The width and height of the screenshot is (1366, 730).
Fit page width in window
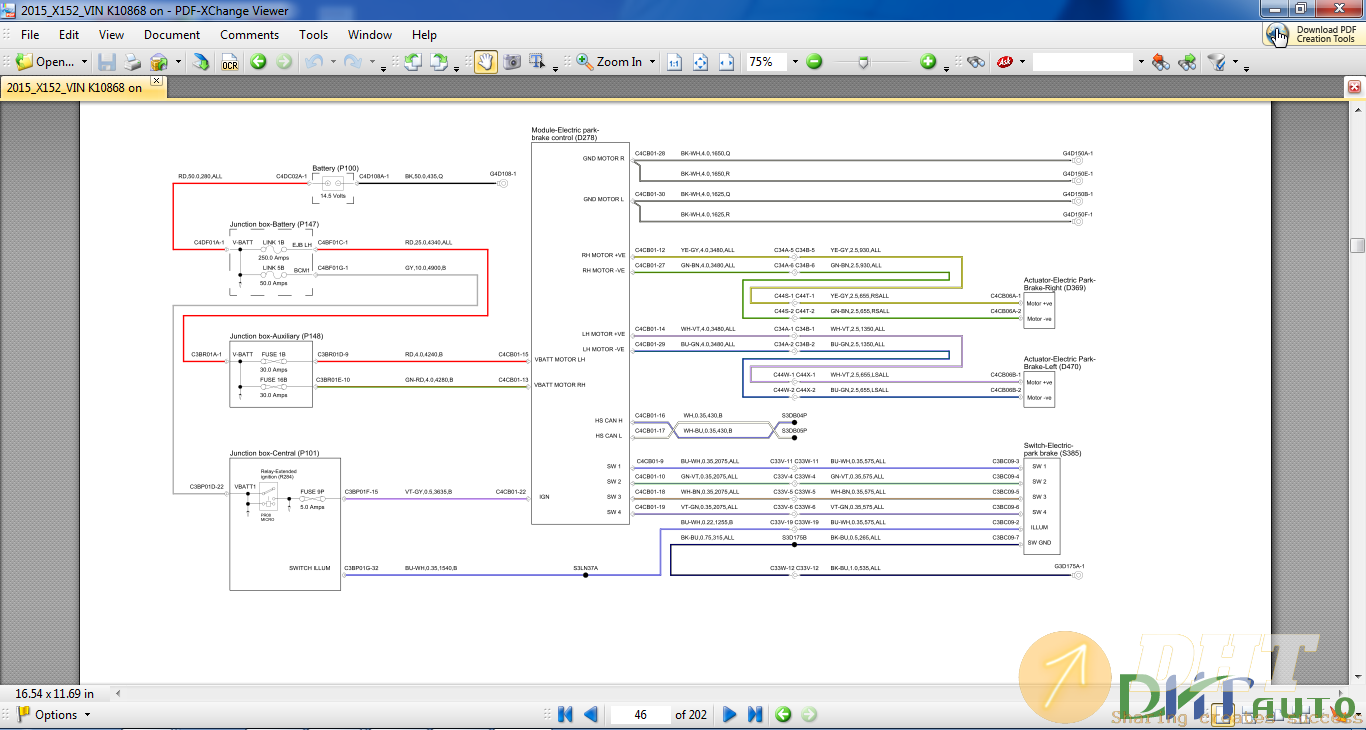pyautogui.click(x=726, y=62)
